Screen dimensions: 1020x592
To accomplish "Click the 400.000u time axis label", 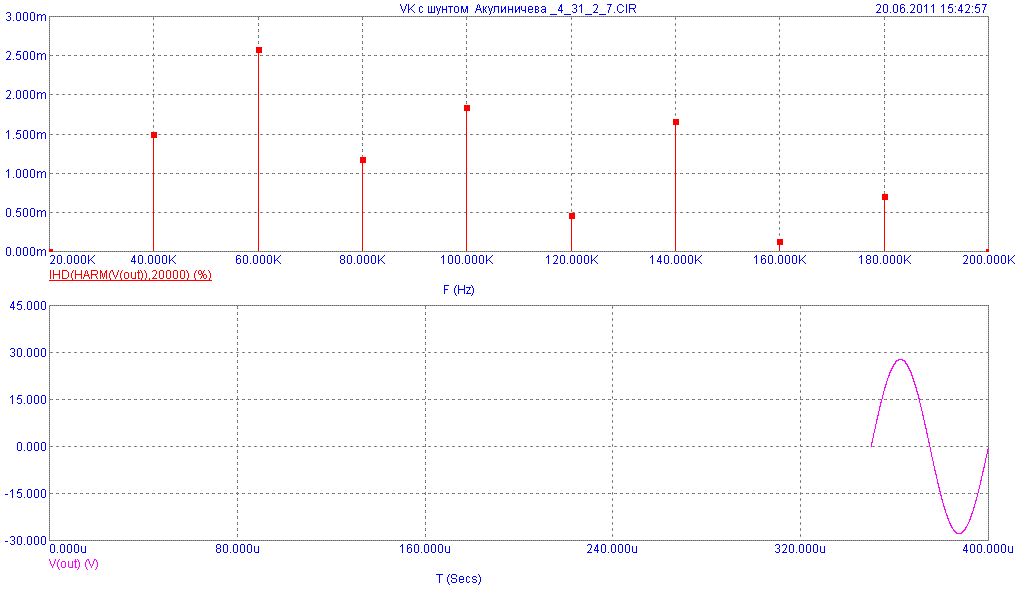I will 987,548.
